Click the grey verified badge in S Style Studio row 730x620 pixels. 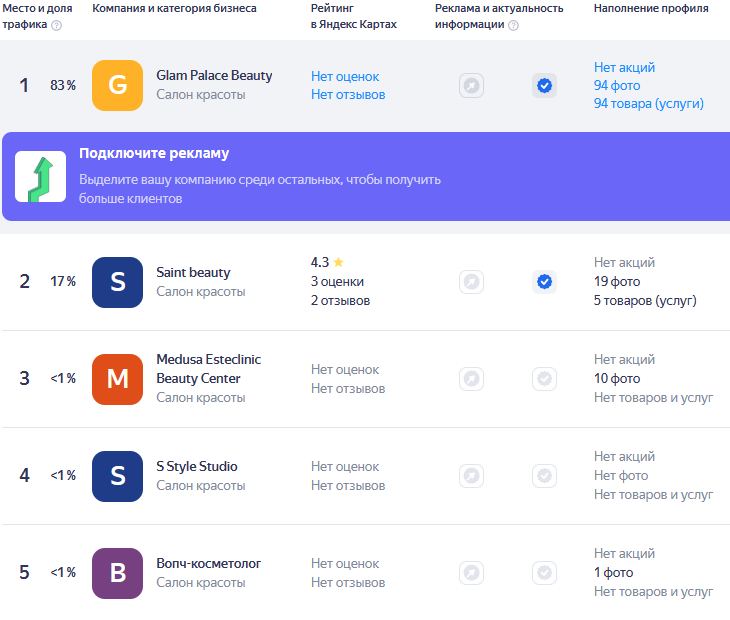click(545, 476)
